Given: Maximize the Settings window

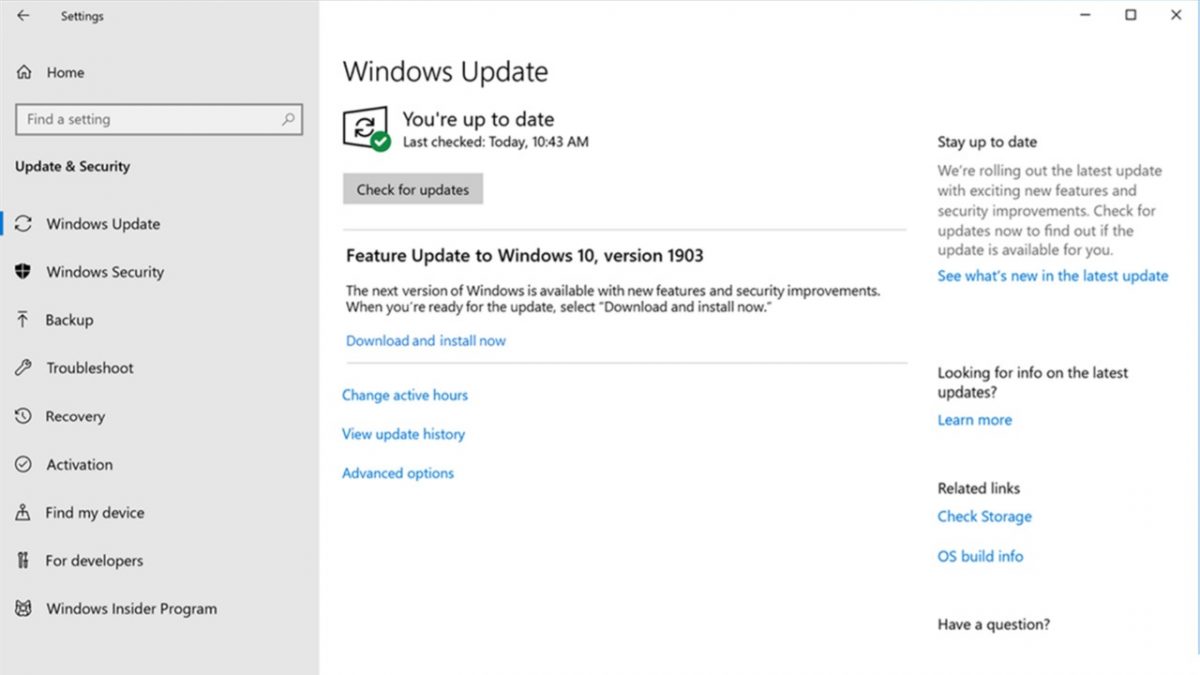Looking at the screenshot, I should coord(1130,15).
